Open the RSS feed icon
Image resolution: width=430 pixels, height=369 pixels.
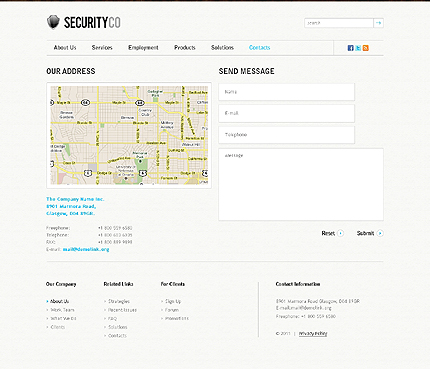(x=366, y=48)
